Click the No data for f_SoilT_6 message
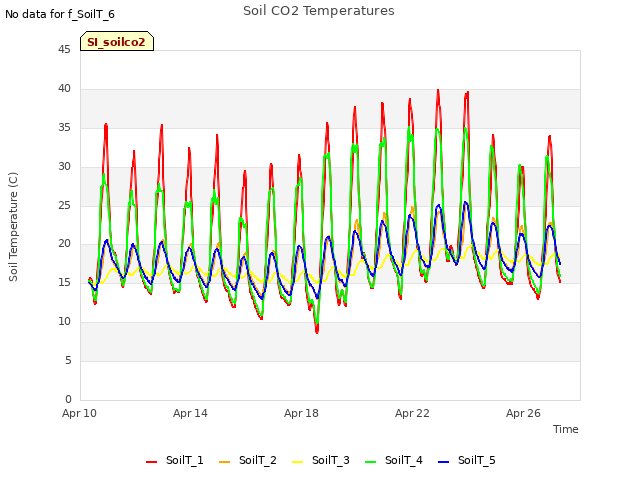The width and height of the screenshot is (640, 480). click(x=60, y=14)
